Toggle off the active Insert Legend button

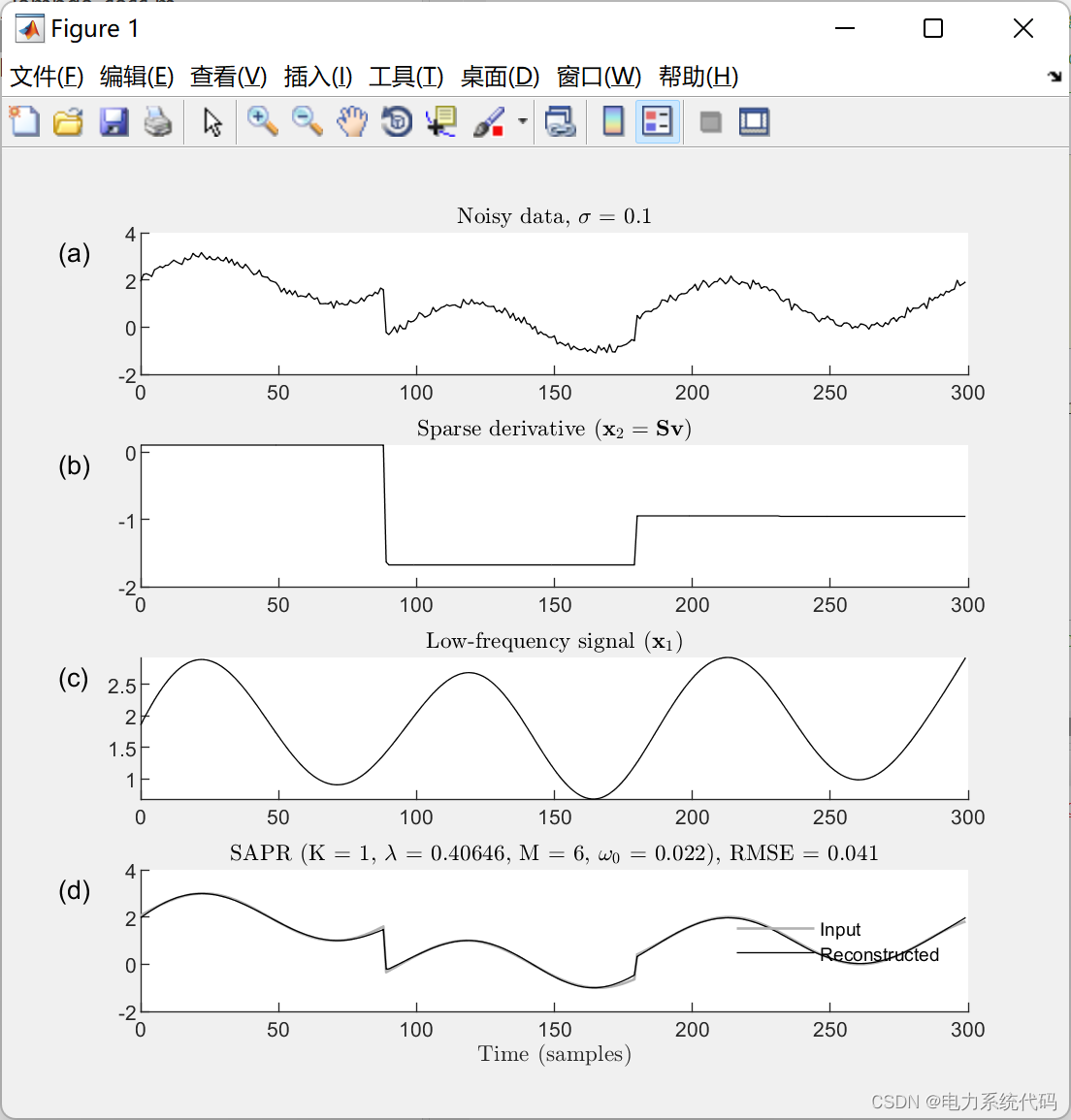[658, 121]
